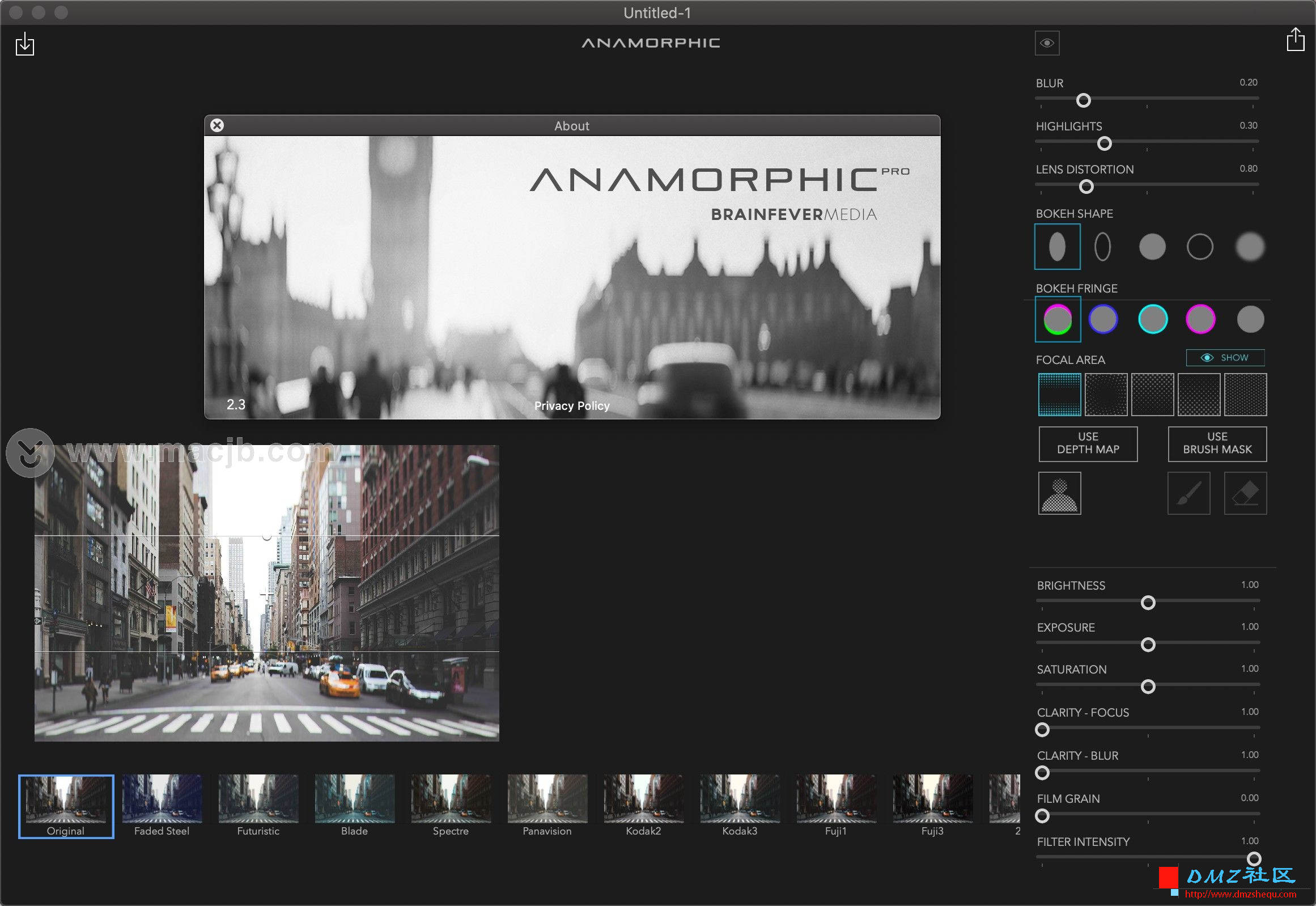Click USE BRUSH MASK button
This screenshot has width=1316, height=906.
point(1217,443)
